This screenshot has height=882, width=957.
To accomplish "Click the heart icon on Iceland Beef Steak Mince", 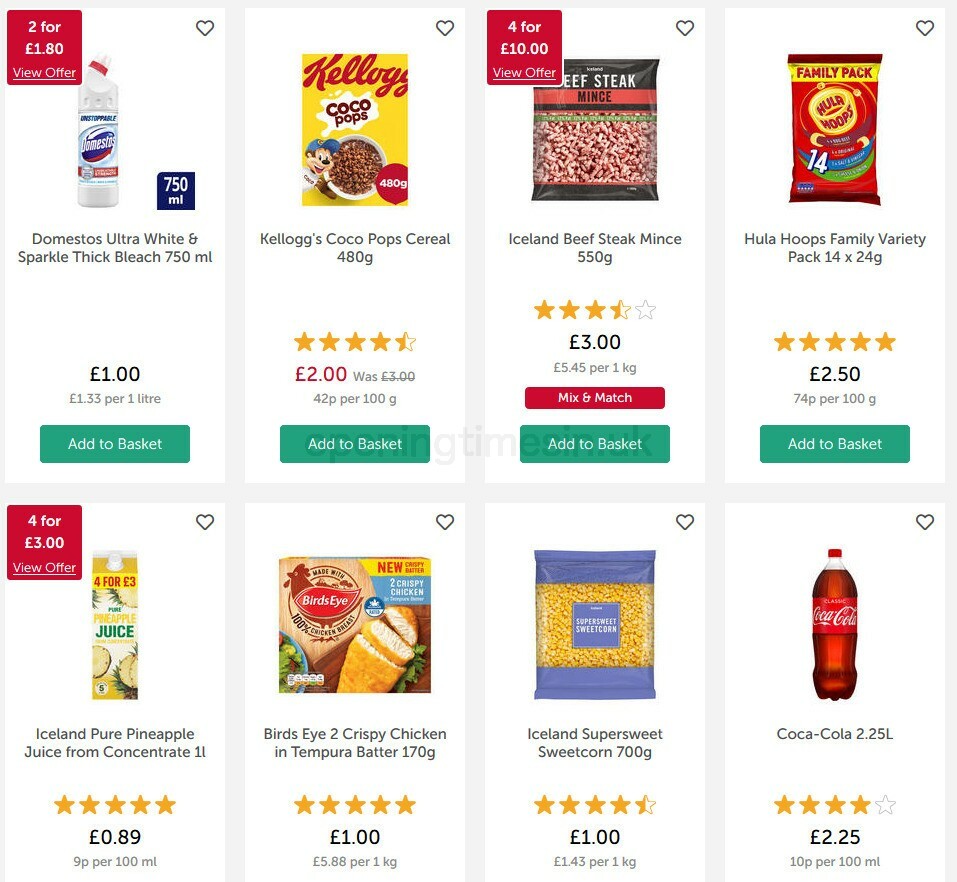I will (685, 29).
